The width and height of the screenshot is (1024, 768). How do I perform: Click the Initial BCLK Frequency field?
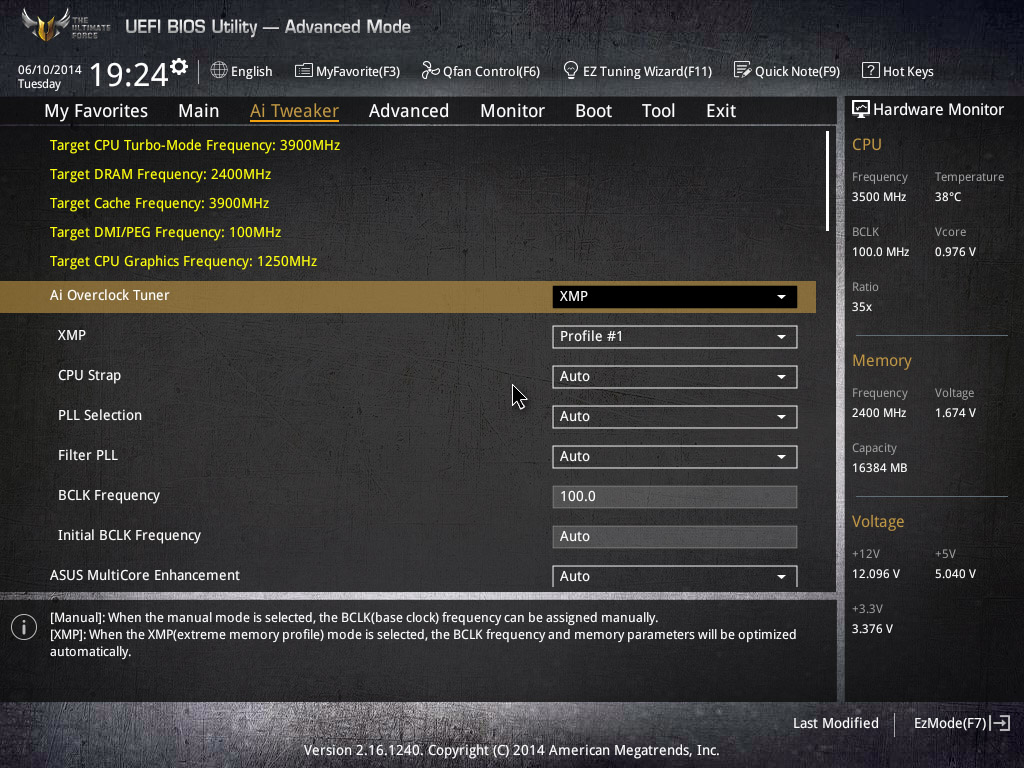tap(675, 536)
